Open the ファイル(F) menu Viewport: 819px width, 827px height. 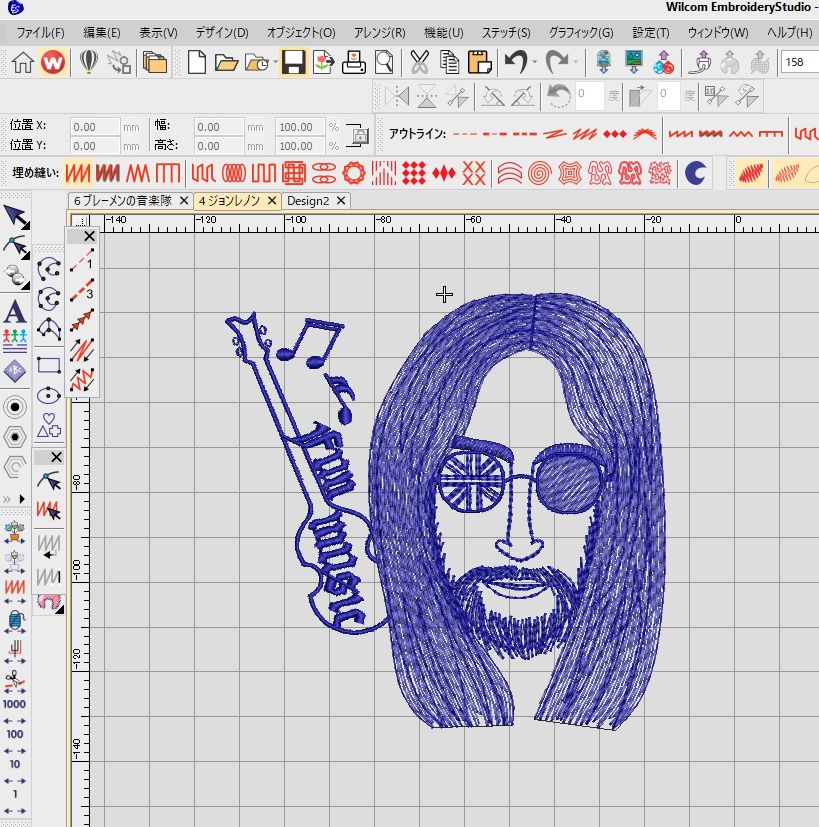[40, 33]
